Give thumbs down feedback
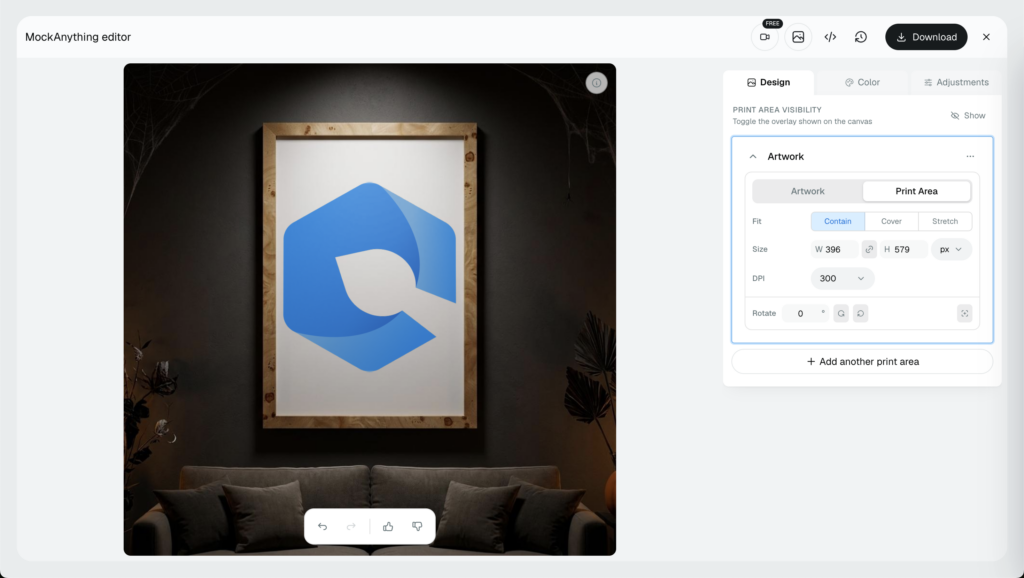Image resolution: width=1024 pixels, height=578 pixels. coord(417,526)
